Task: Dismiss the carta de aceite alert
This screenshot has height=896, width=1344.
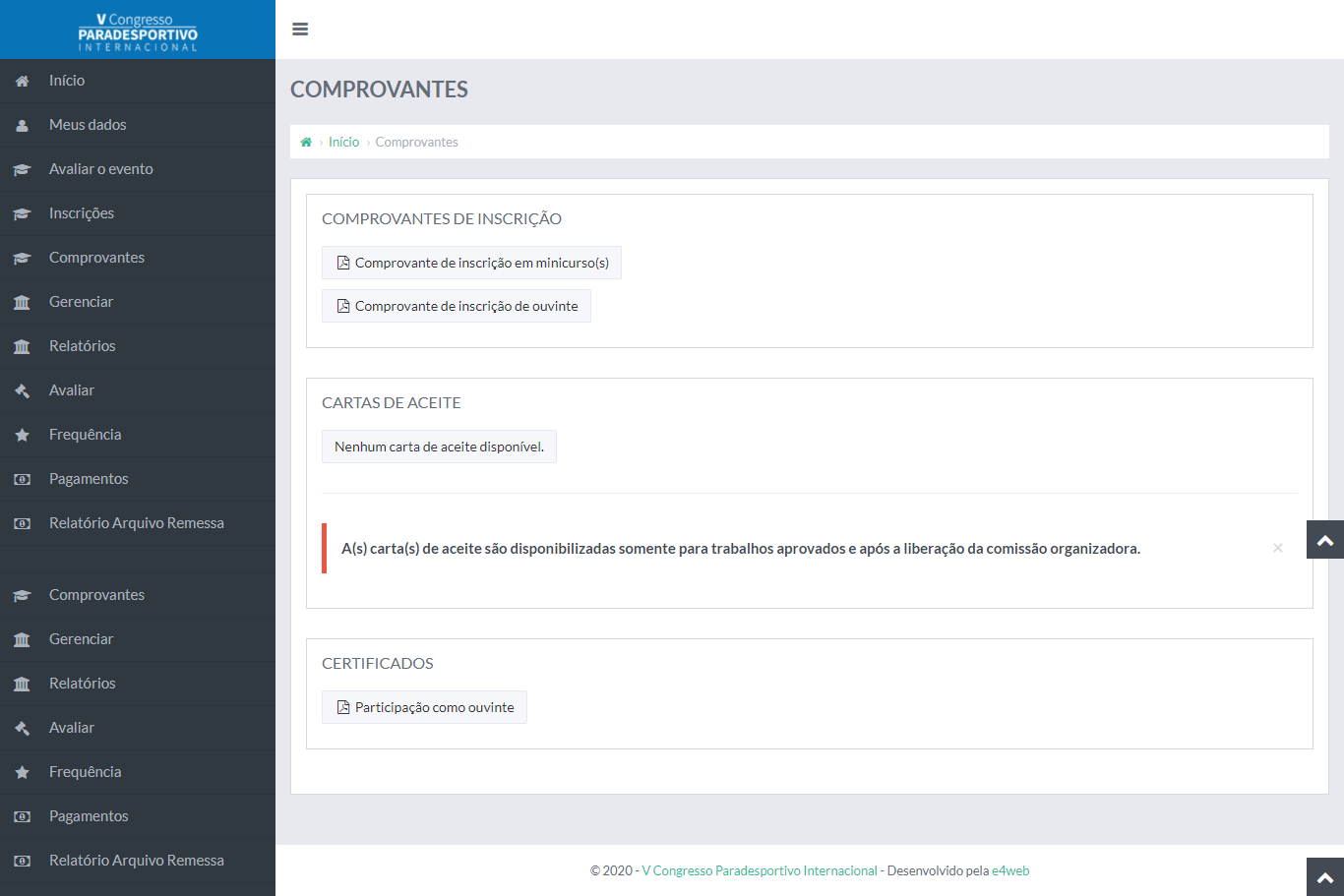Action: [x=1277, y=548]
